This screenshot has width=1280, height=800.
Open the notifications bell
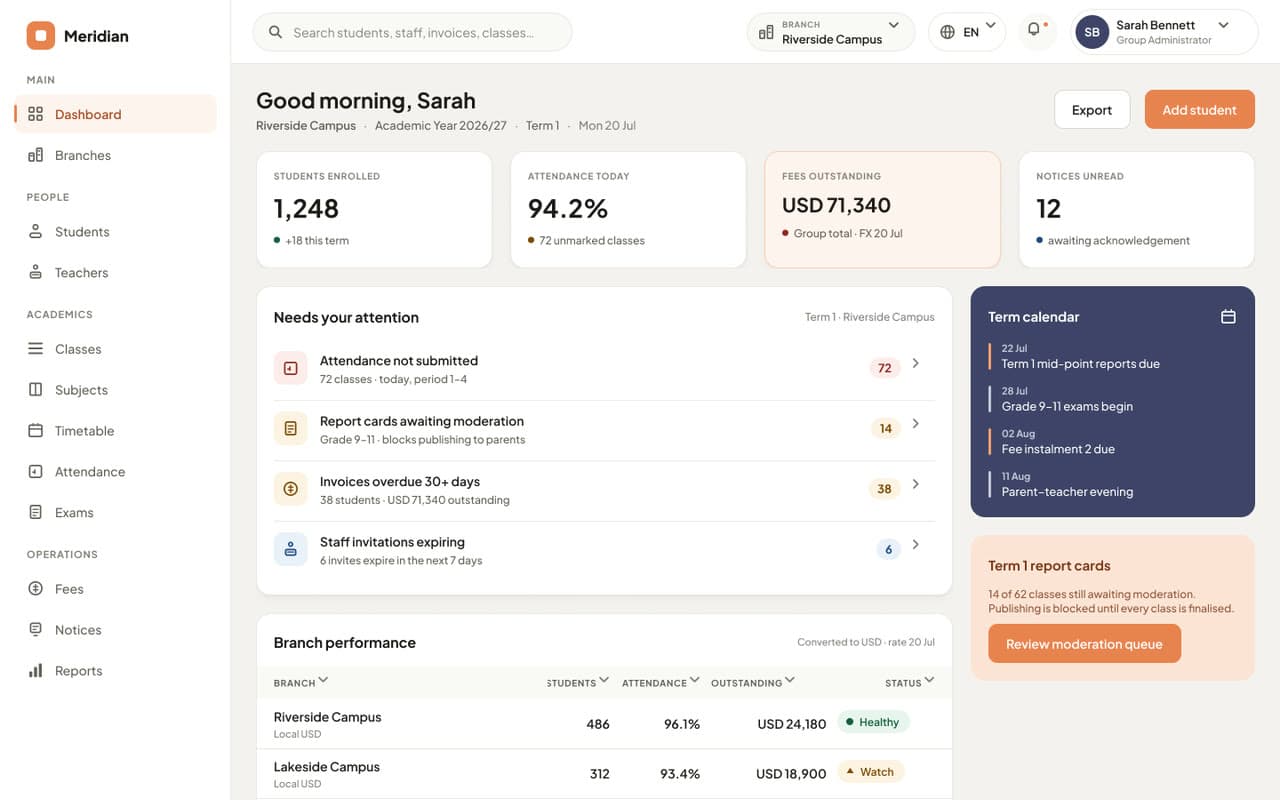click(1035, 31)
